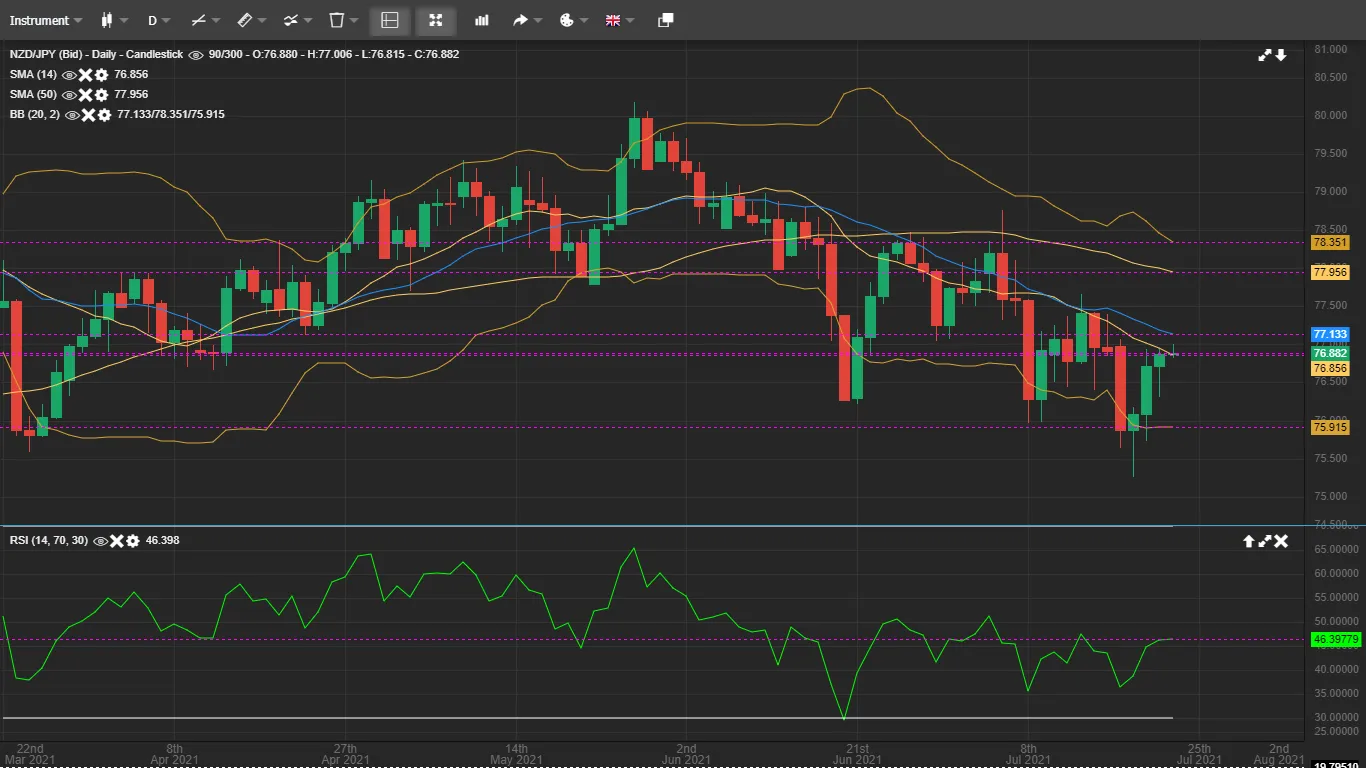This screenshot has height=768, width=1366.
Task: Click the SMA (50) indicator label
Action: point(33,95)
